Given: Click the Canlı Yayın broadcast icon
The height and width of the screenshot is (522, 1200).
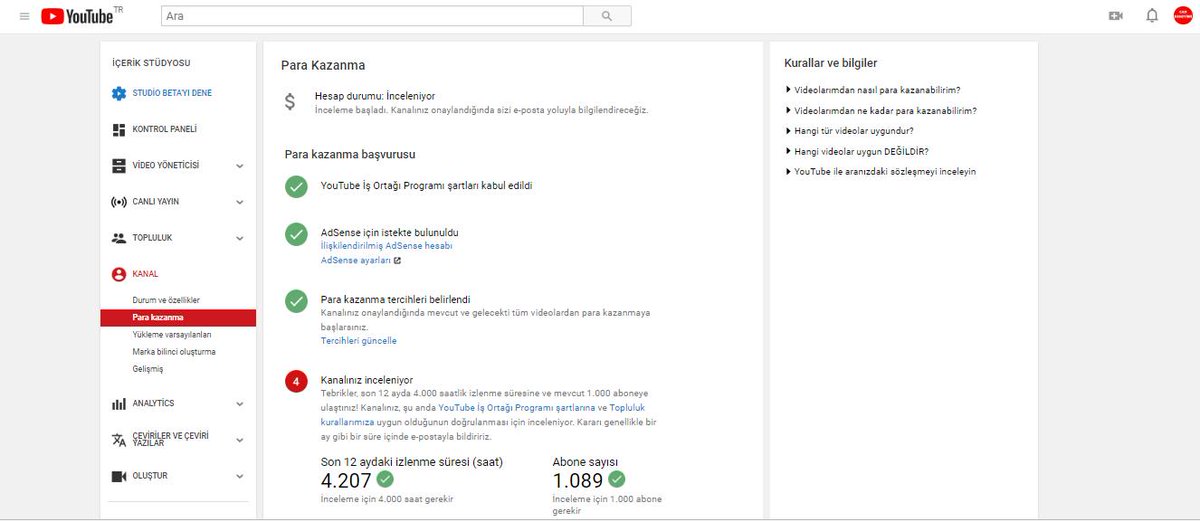Looking at the screenshot, I should pyautogui.click(x=119, y=201).
